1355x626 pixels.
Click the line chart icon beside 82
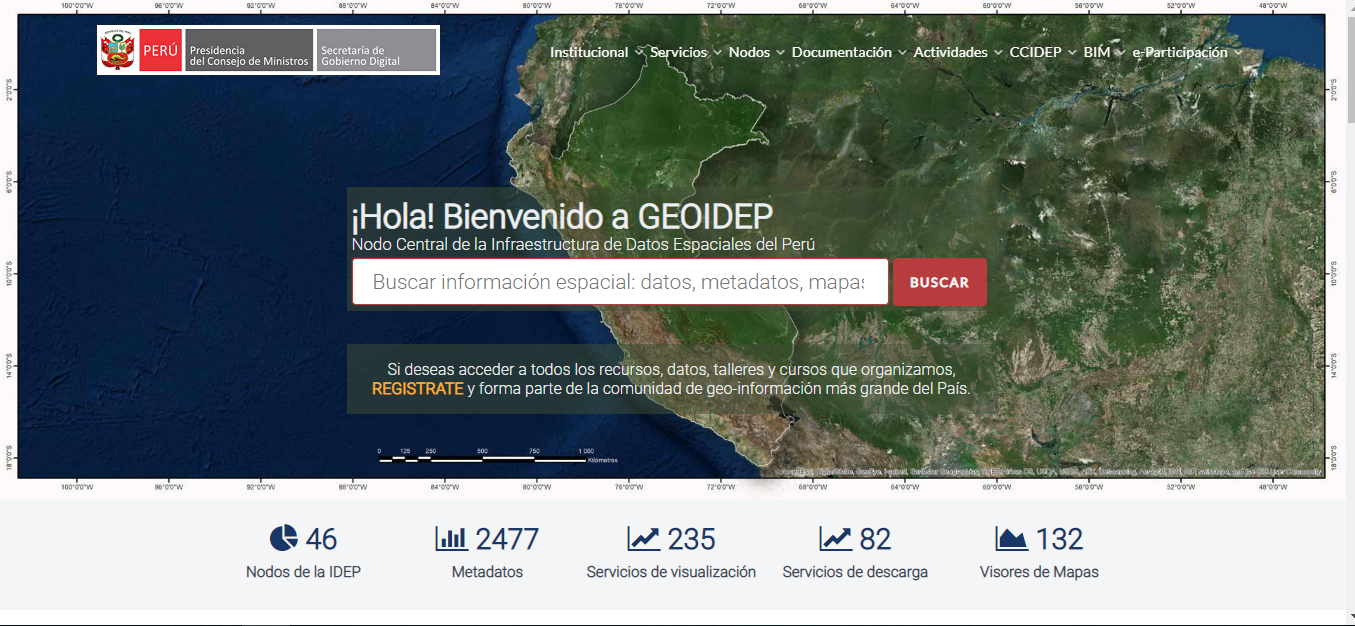click(x=835, y=539)
